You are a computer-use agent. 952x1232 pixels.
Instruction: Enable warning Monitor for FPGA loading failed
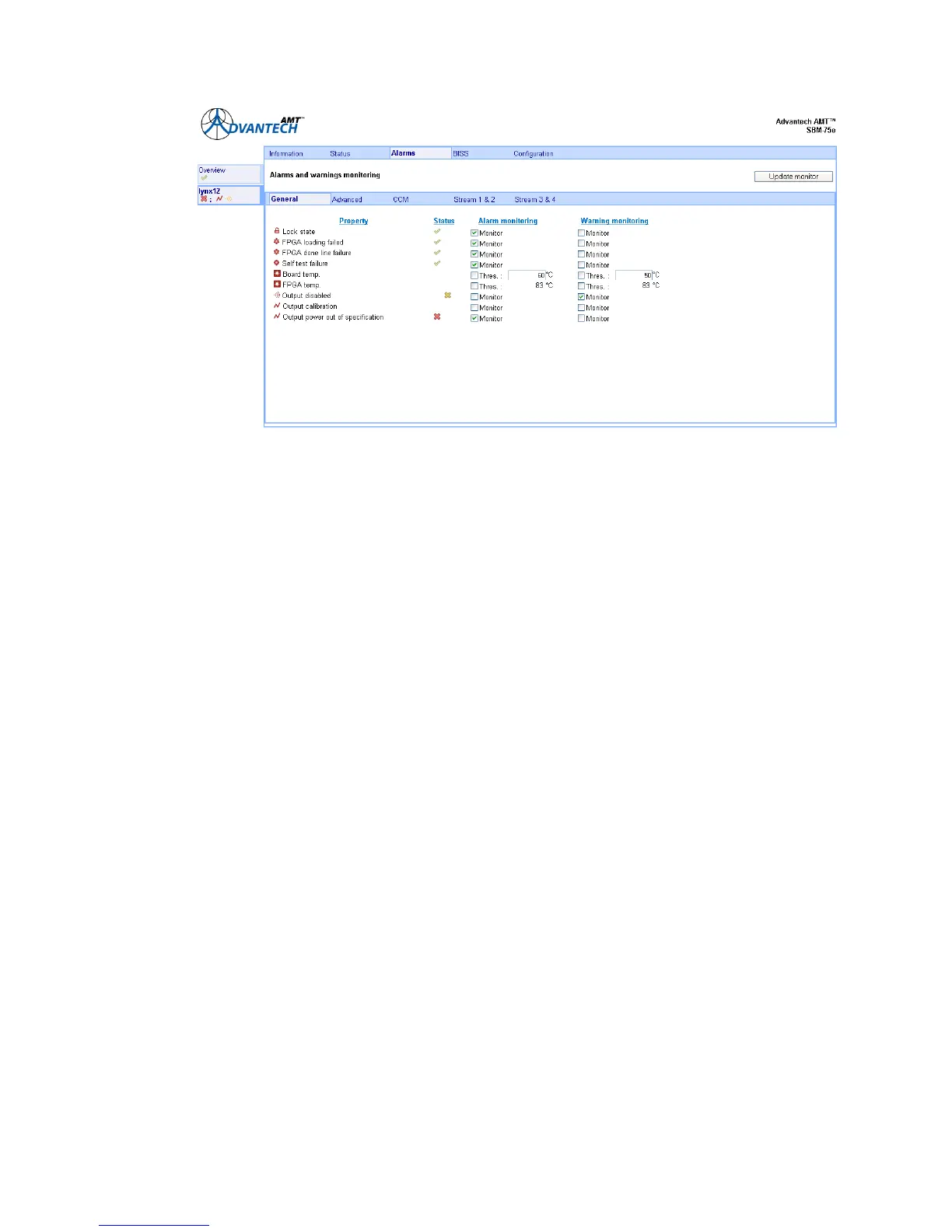pos(581,243)
